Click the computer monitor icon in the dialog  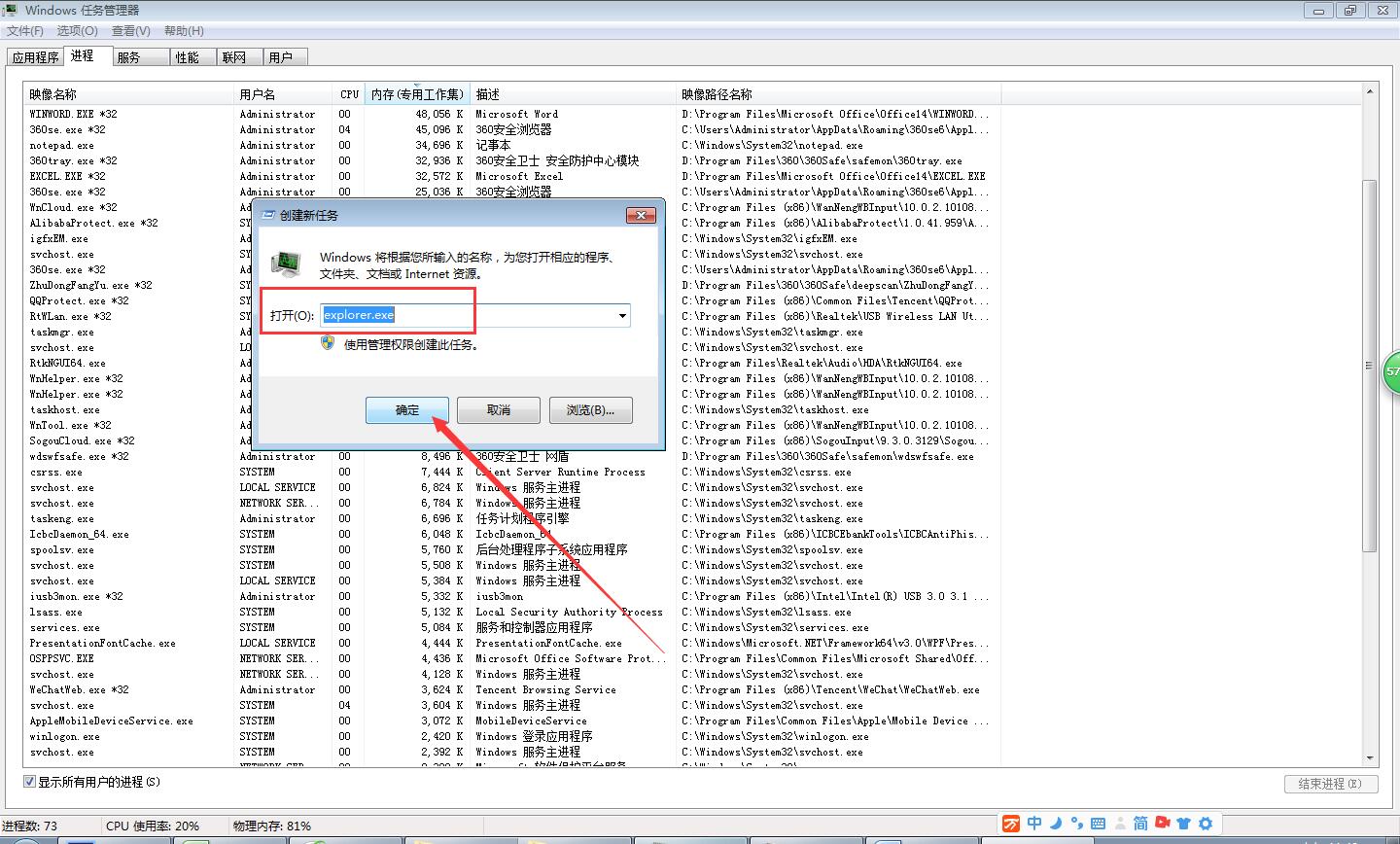click(286, 264)
